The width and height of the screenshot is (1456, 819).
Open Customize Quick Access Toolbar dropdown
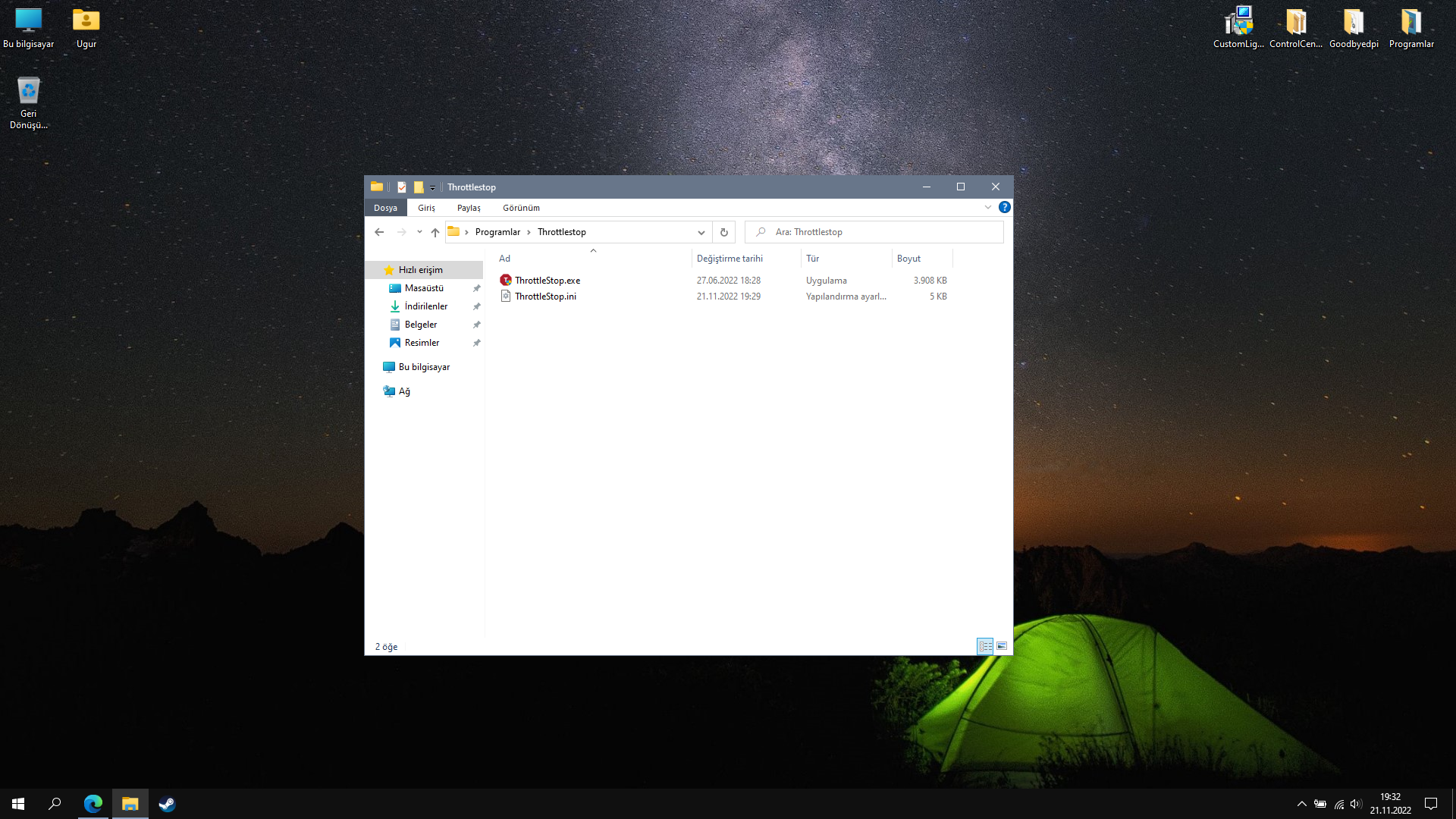point(432,188)
